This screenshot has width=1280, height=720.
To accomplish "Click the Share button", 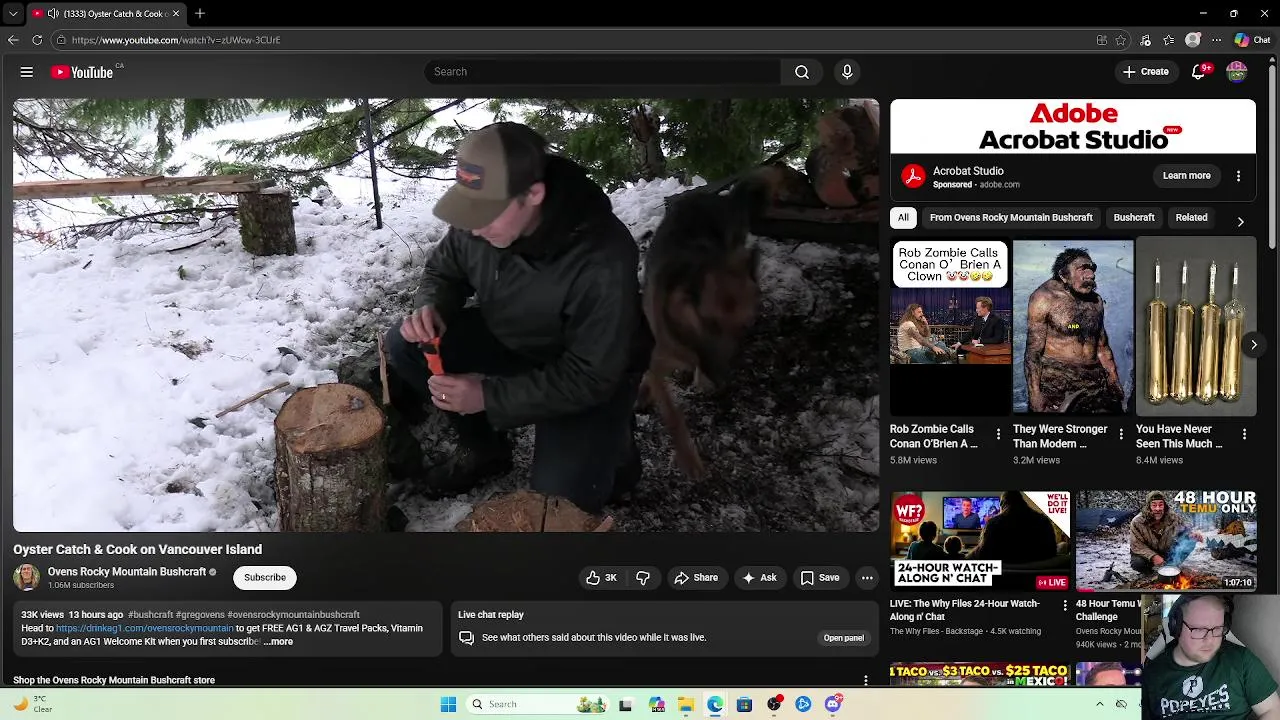I will coord(696,577).
